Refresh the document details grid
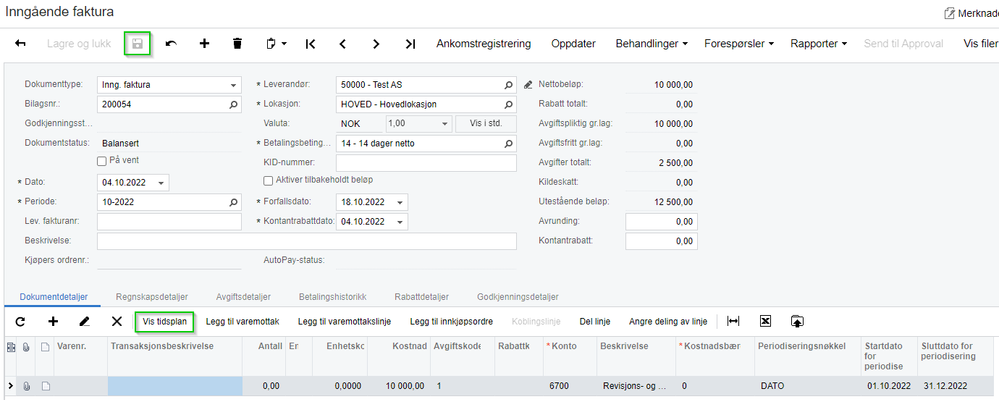Viewport: 999px width, 400px height. (20, 322)
